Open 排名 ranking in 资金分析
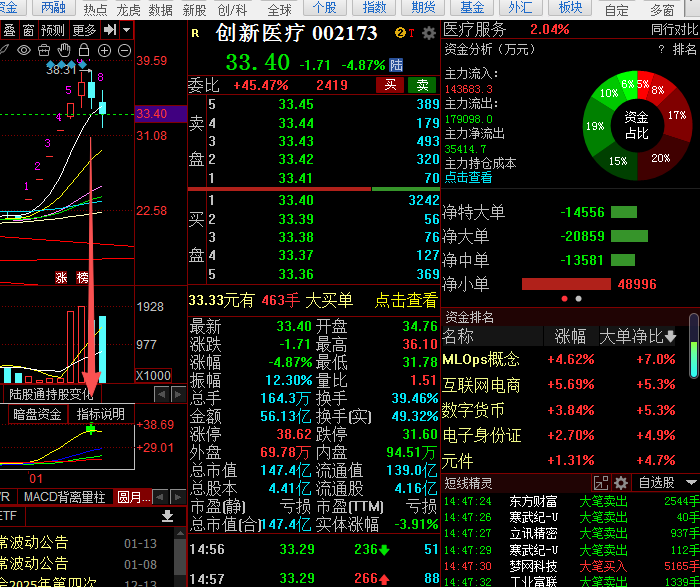 click(x=685, y=49)
